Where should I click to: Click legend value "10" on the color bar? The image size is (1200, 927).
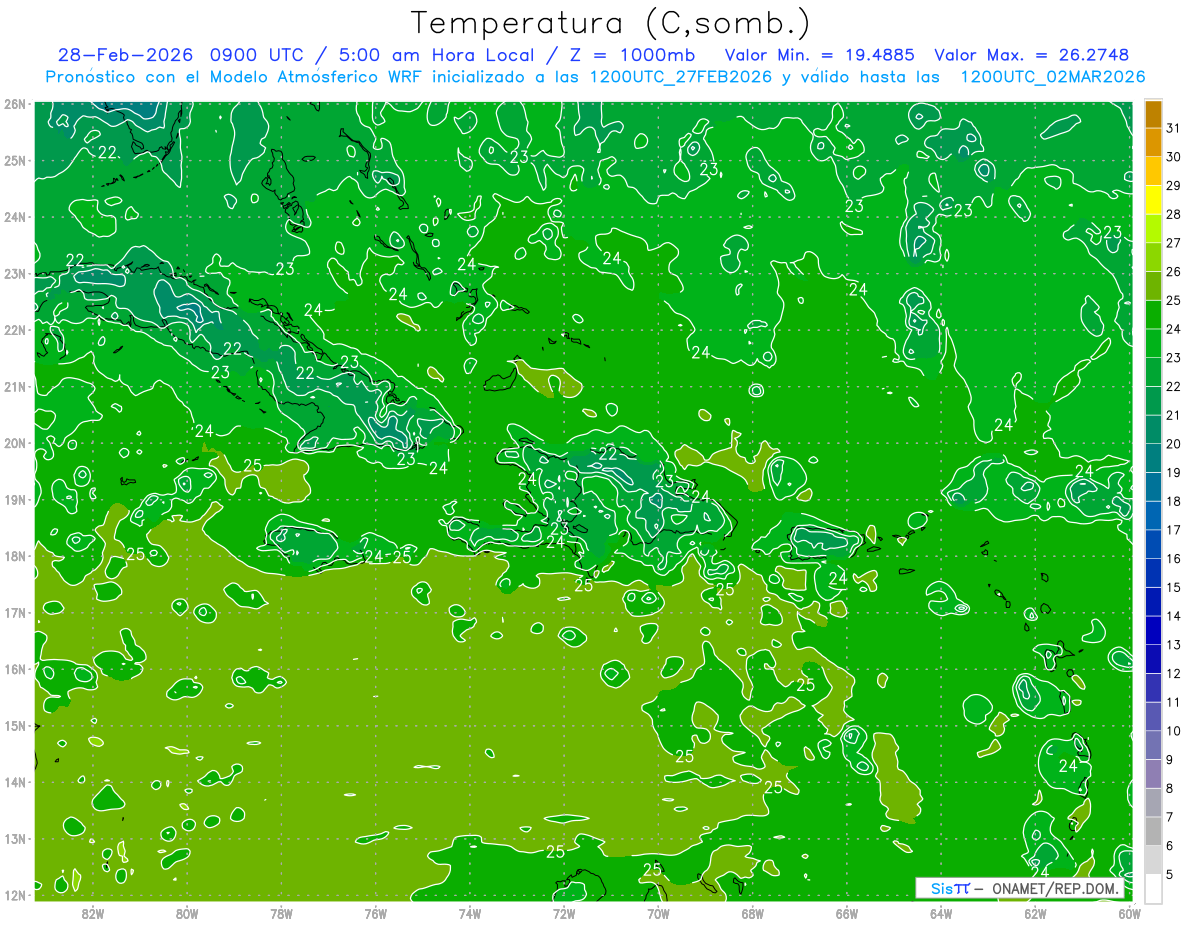(x=1174, y=731)
